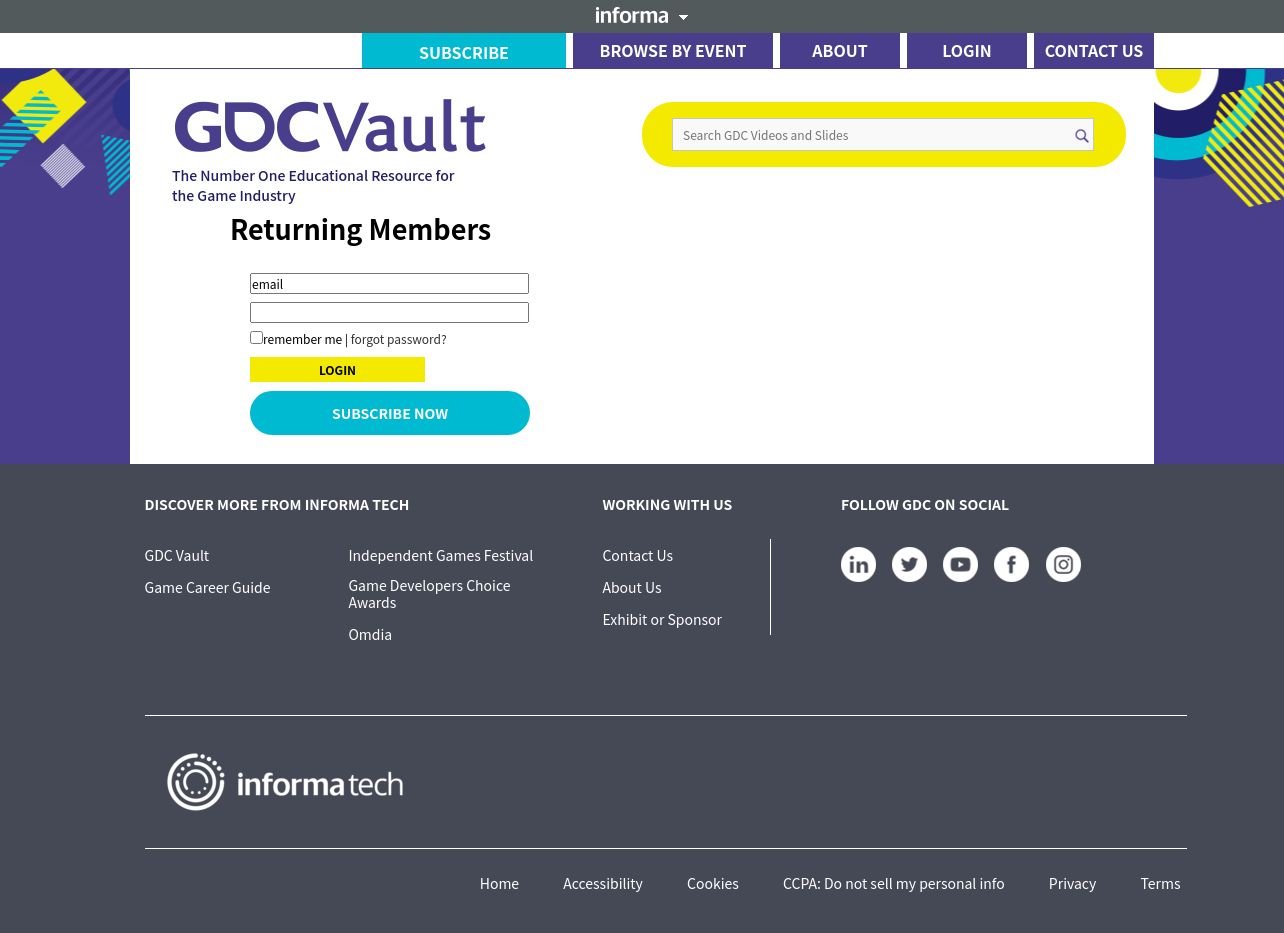Open GDC Facebook social icon
The width and height of the screenshot is (1284, 933).
click(x=1011, y=564)
